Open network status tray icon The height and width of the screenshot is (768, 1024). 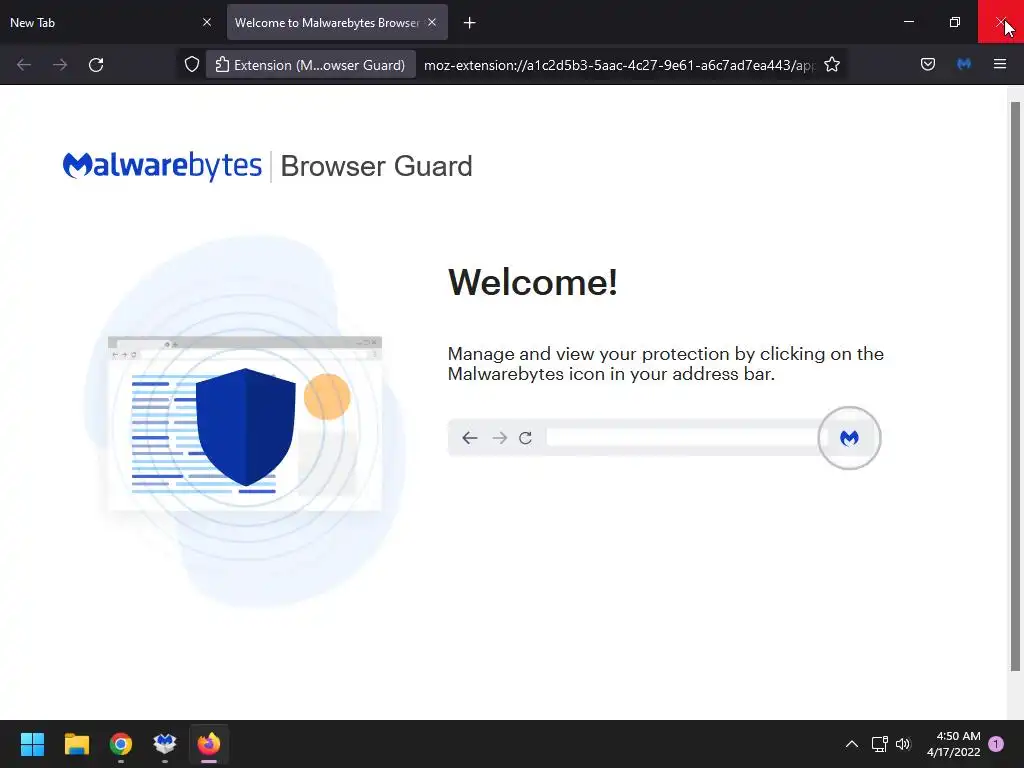(x=879, y=744)
